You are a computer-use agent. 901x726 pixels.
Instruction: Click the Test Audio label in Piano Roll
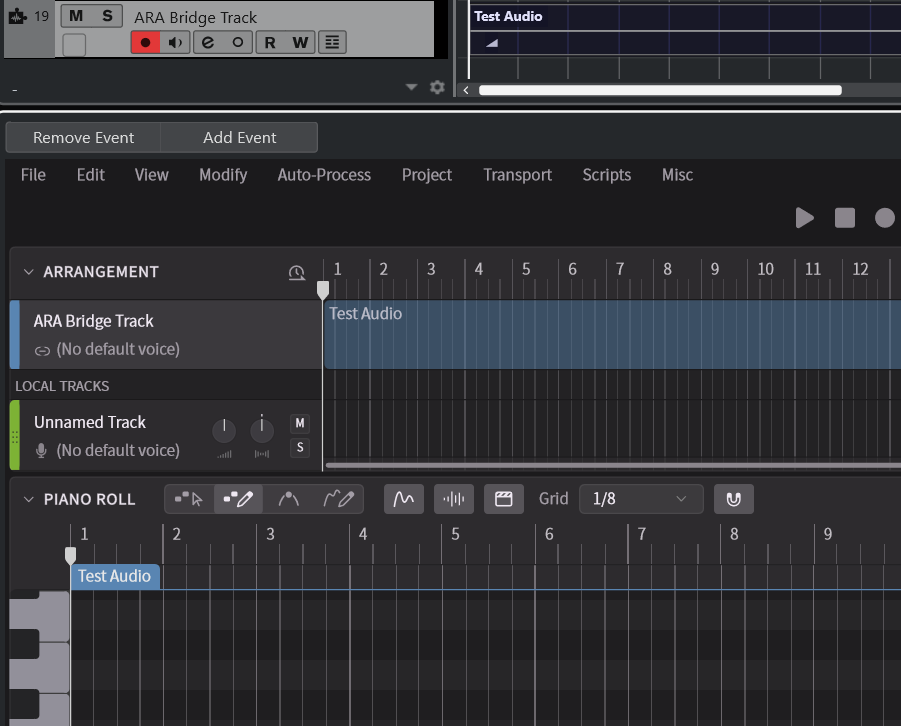point(114,576)
